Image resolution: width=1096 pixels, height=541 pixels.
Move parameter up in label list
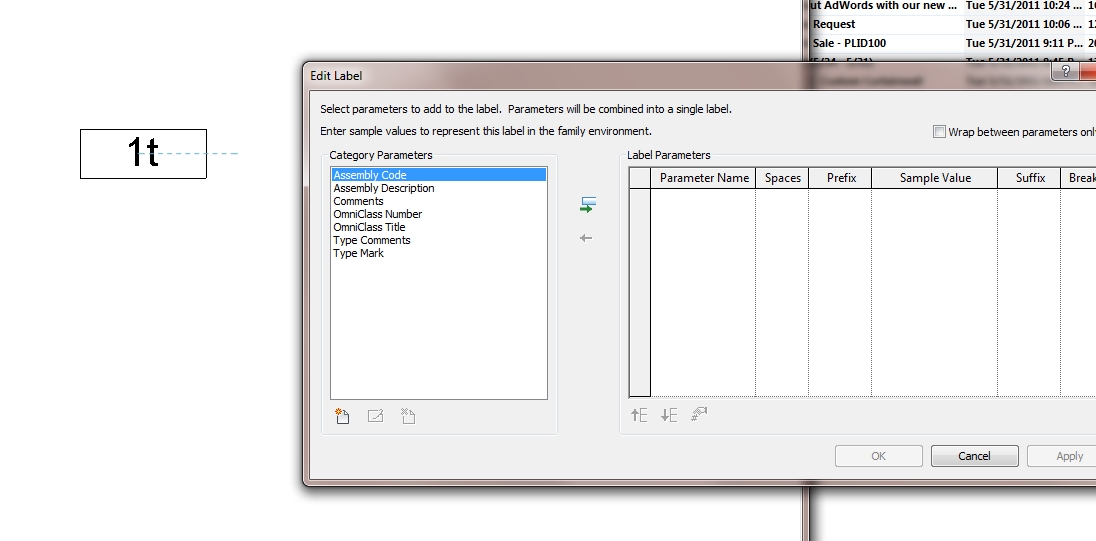[639, 415]
